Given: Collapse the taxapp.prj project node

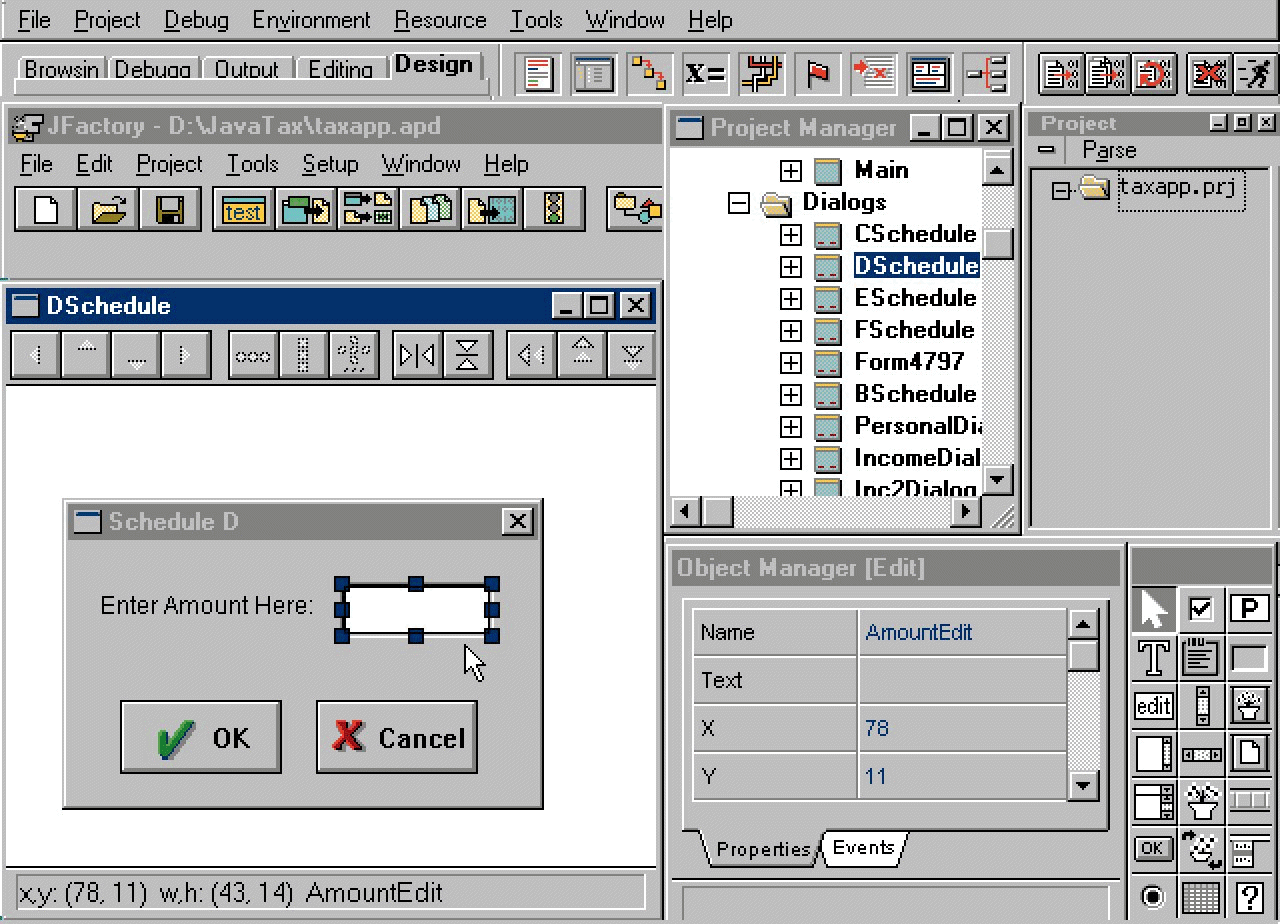Looking at the screenshot, I should 1061,190.
